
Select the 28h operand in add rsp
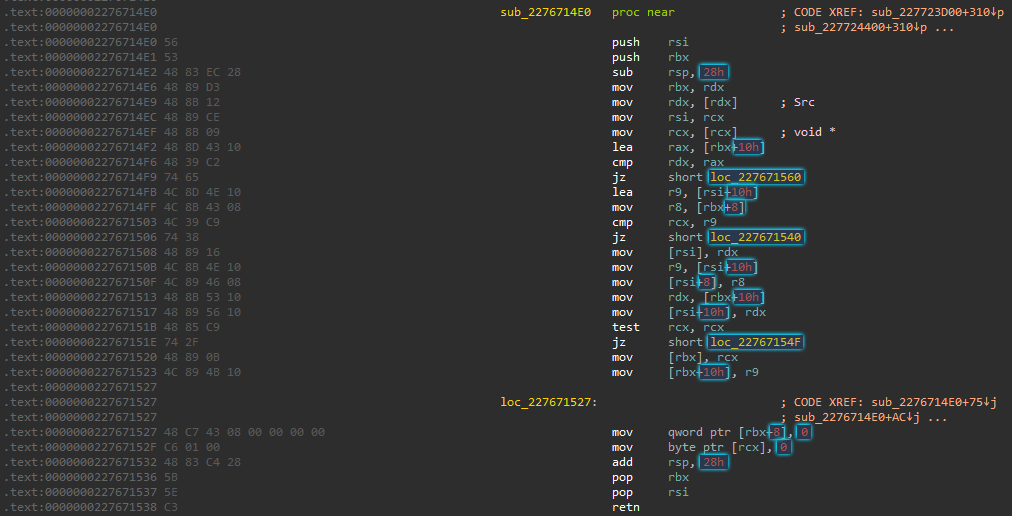pyautogui.click(x=714, y=462)
